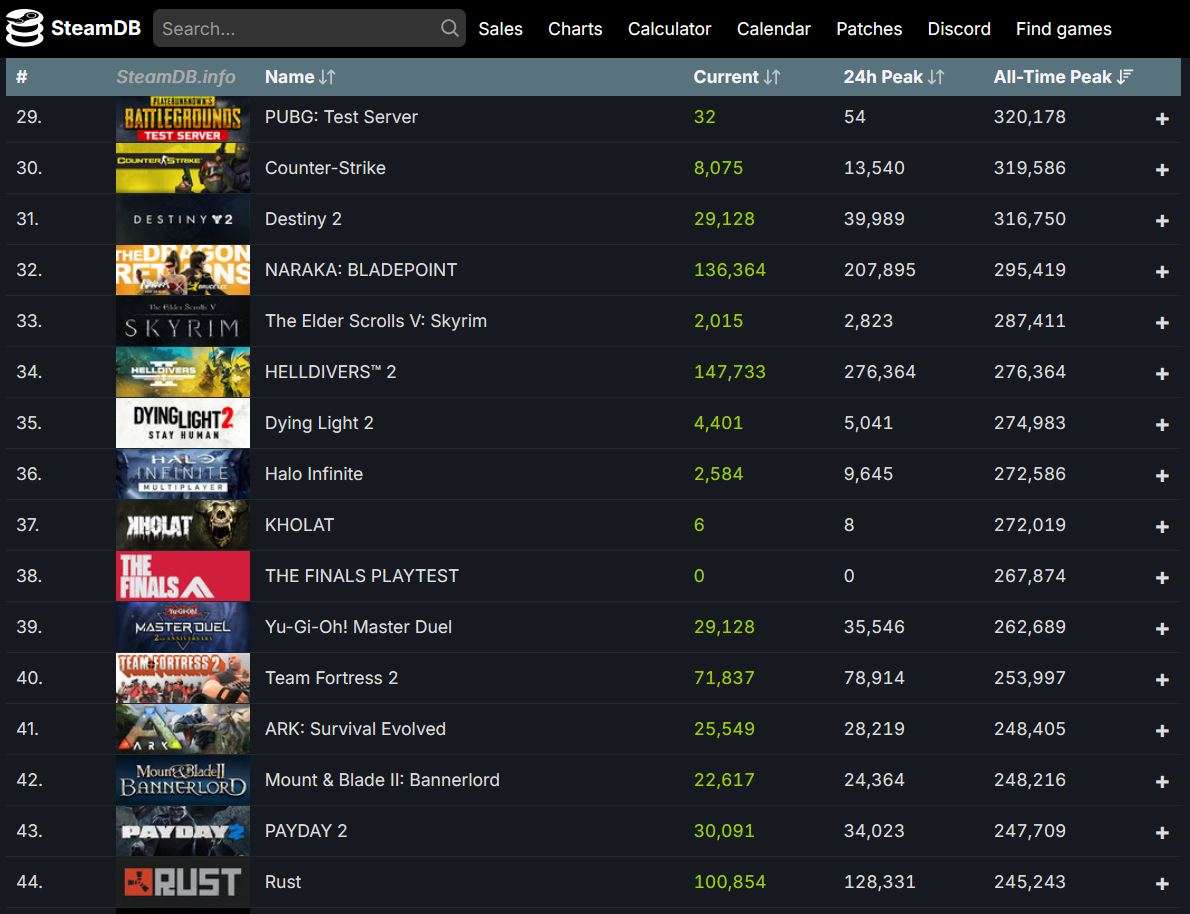Click the search magnifier icon
Image resolution: width=1190 pixels, height=914 pixels.
pyautogui.click(x=449, y=28)
